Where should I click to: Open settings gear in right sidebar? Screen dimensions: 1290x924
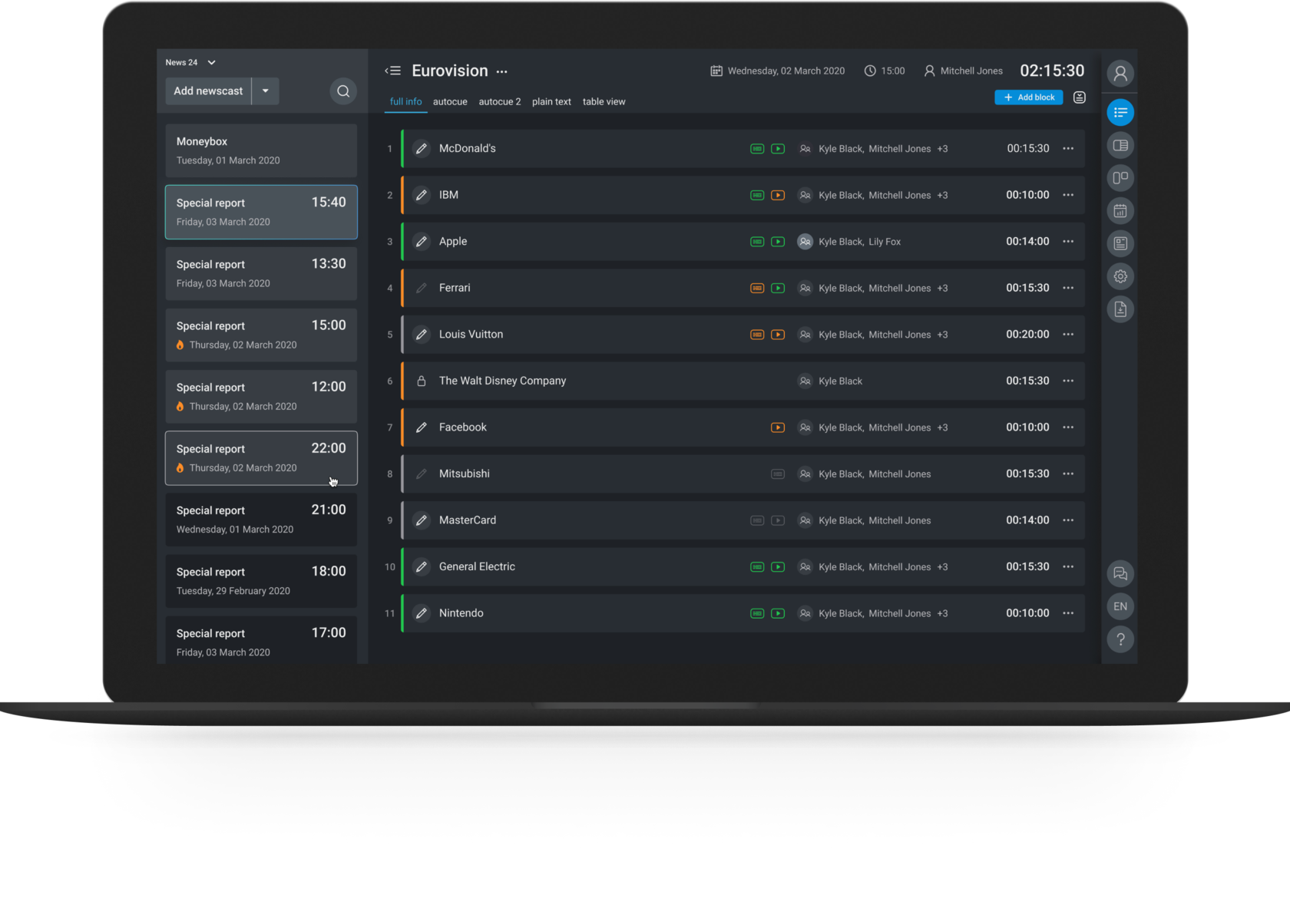pyautogui.click(x=1120, y=276)
